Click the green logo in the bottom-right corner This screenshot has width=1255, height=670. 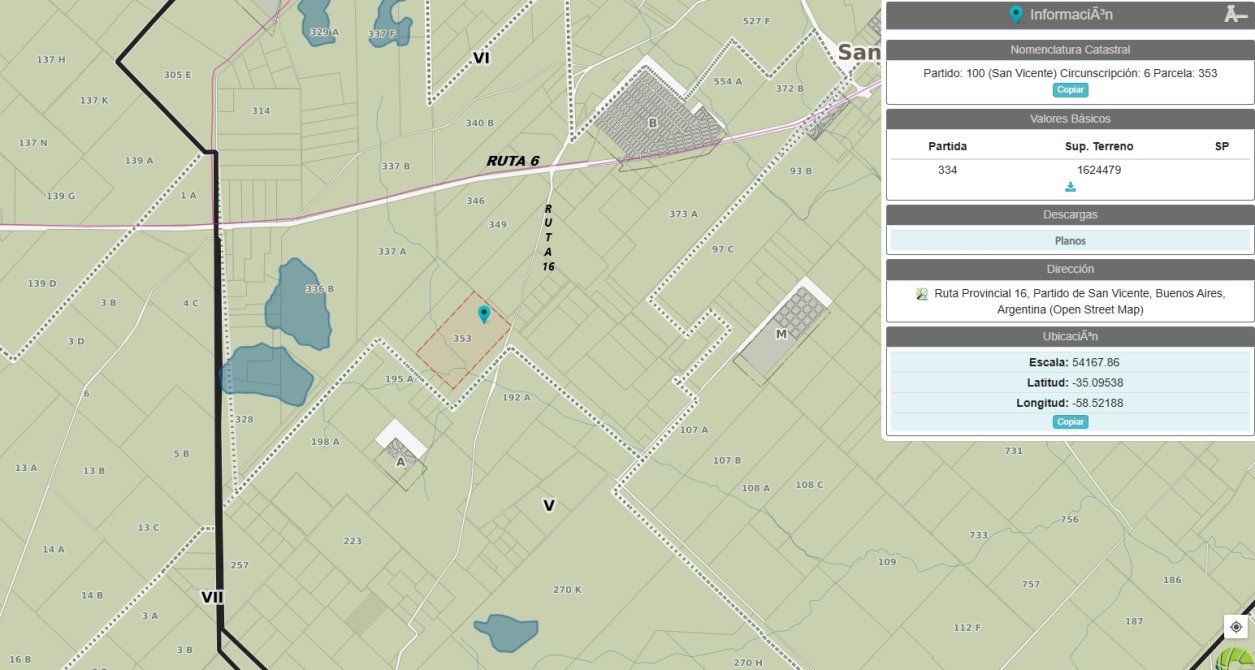pos(1238,659)
